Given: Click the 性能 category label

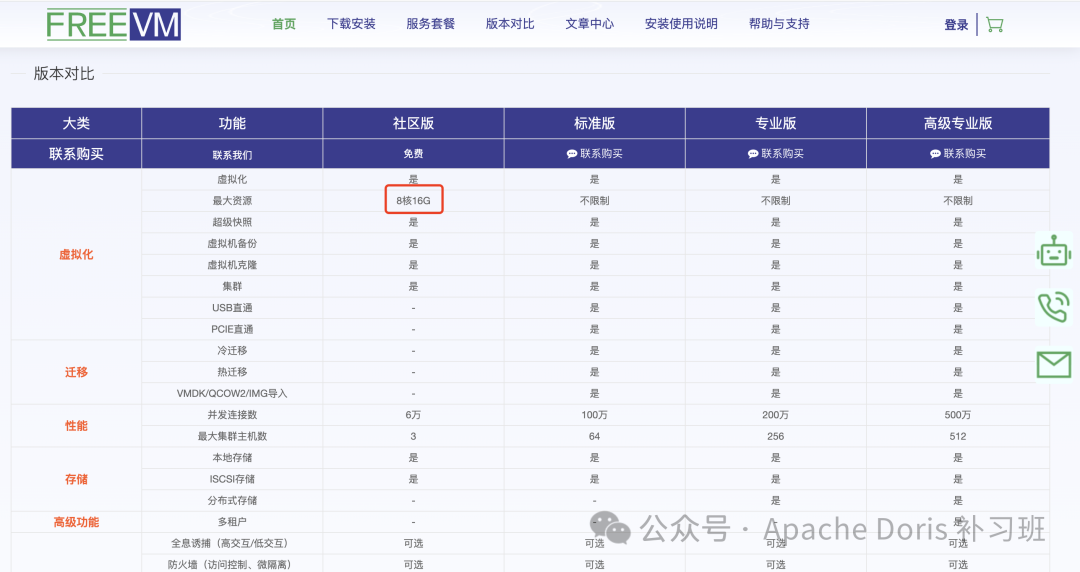Looking at the screenshot, I should pyautogui.click(x=76, y=426).
